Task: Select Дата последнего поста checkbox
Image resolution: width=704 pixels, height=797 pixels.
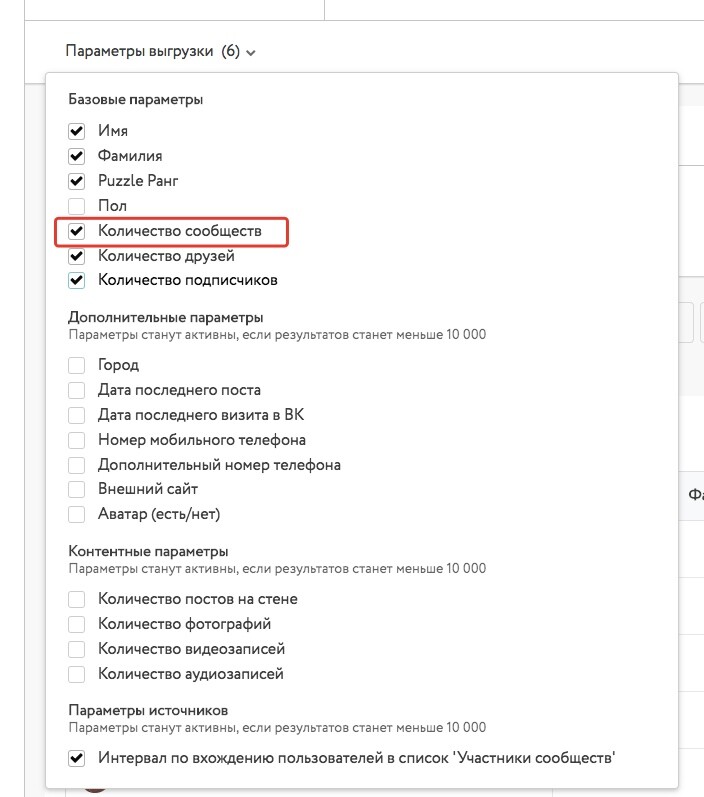Action: [77, 390]
